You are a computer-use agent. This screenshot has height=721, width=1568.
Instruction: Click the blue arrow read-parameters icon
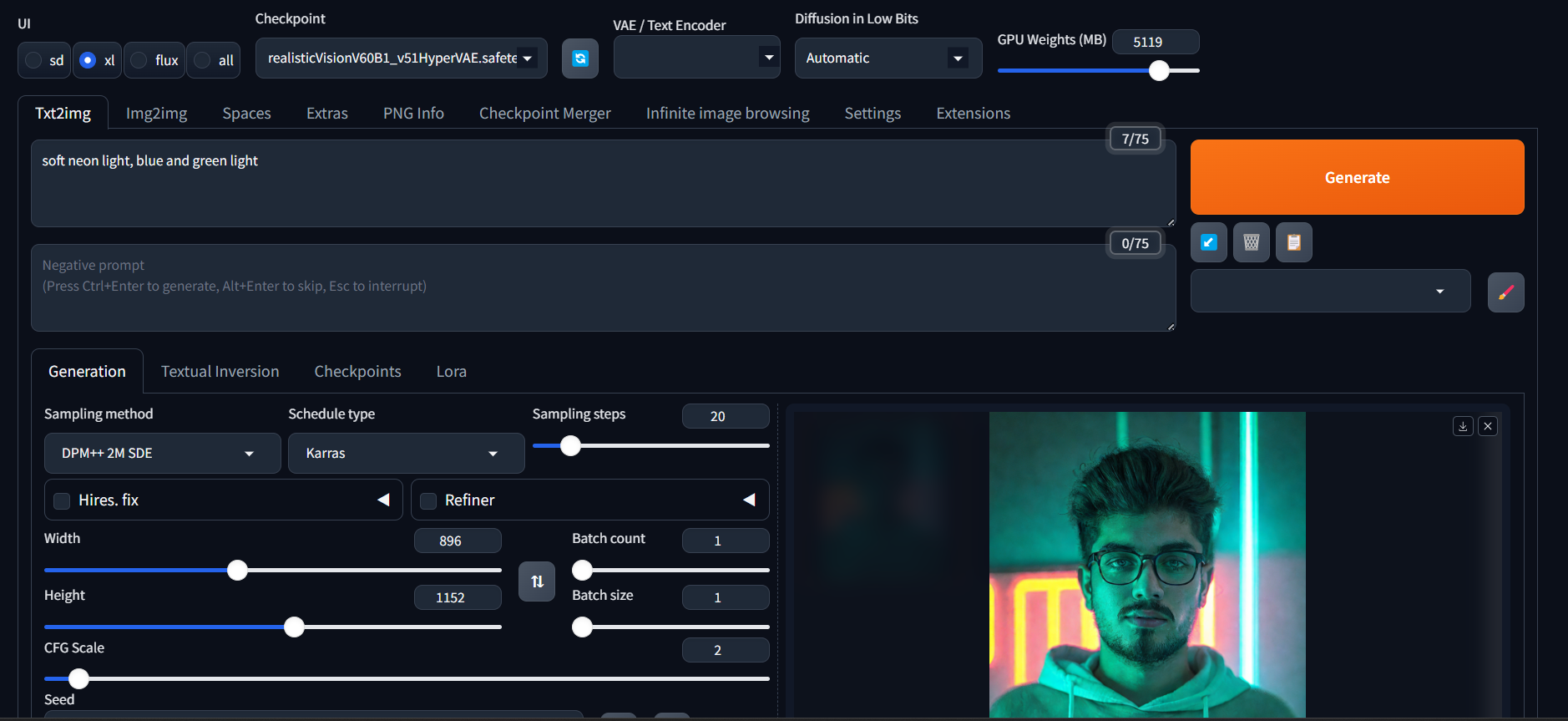pyautogui.click(x=1208, y=242)
